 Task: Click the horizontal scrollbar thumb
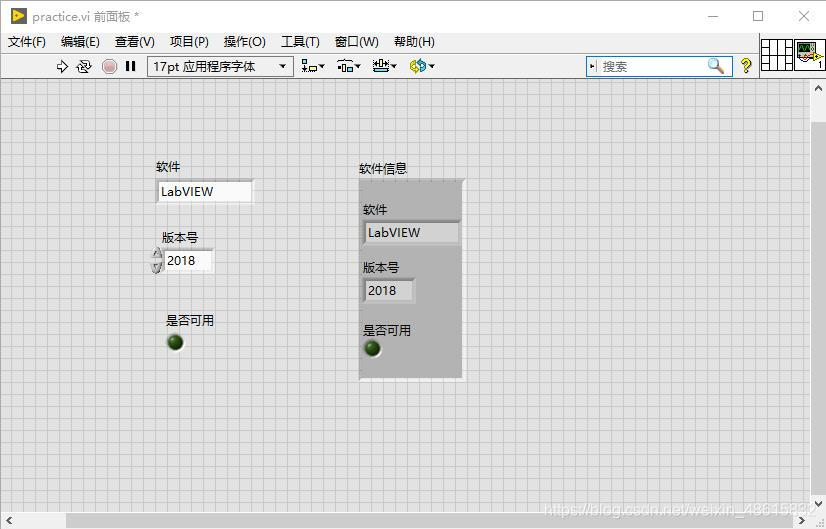[429, 521]
